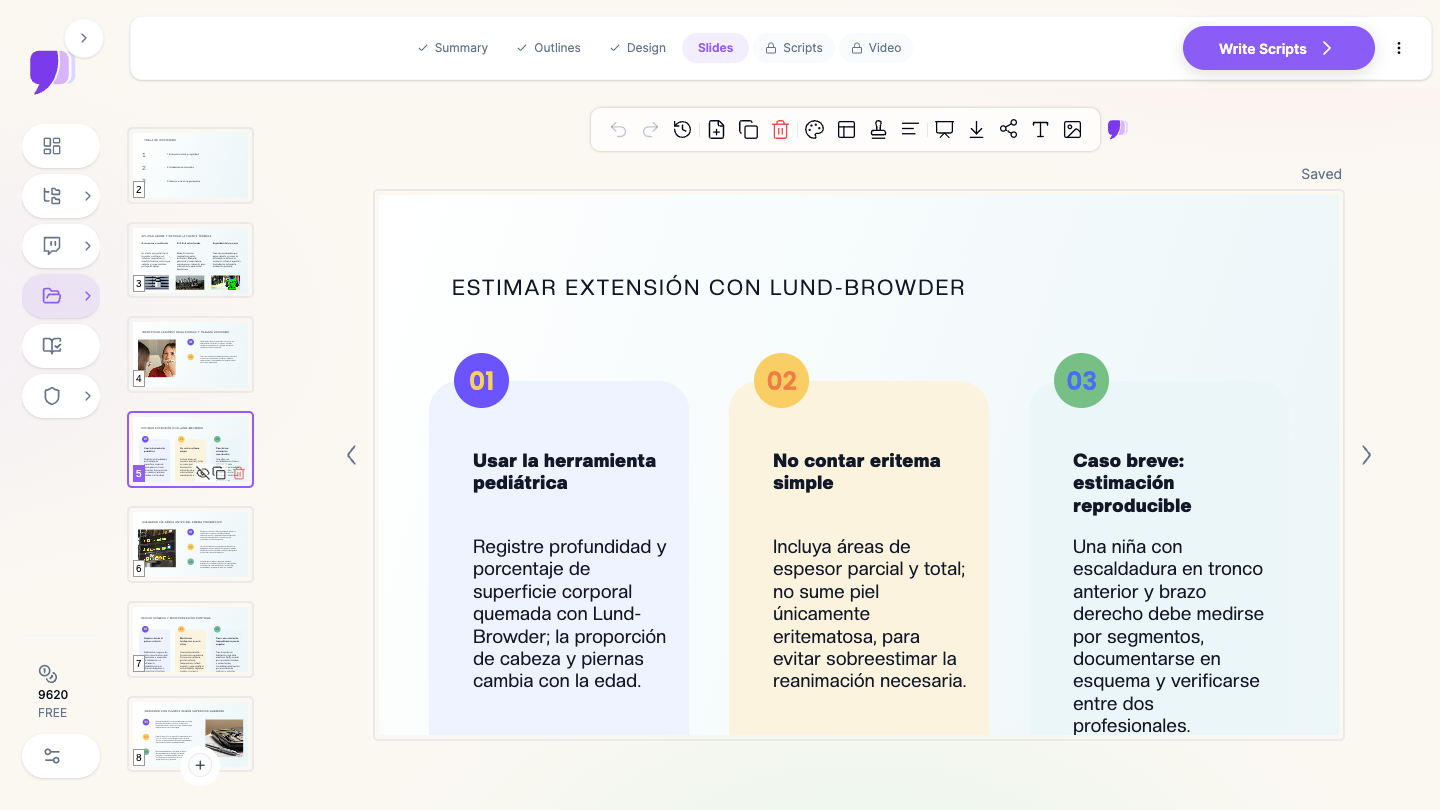Download the slides arrow icon
The width and height of the screenshot is (1440, 810).
pos(976,130)
